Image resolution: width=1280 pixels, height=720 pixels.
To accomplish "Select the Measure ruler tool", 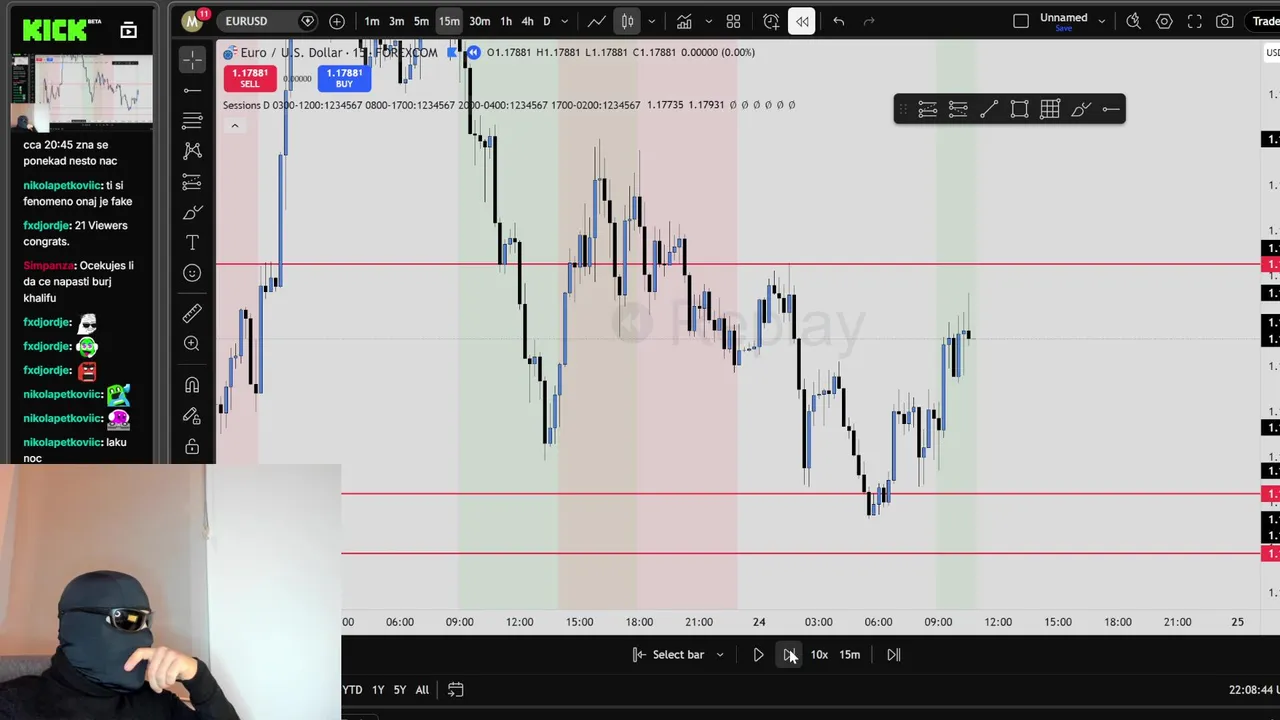I will [193, 314].
